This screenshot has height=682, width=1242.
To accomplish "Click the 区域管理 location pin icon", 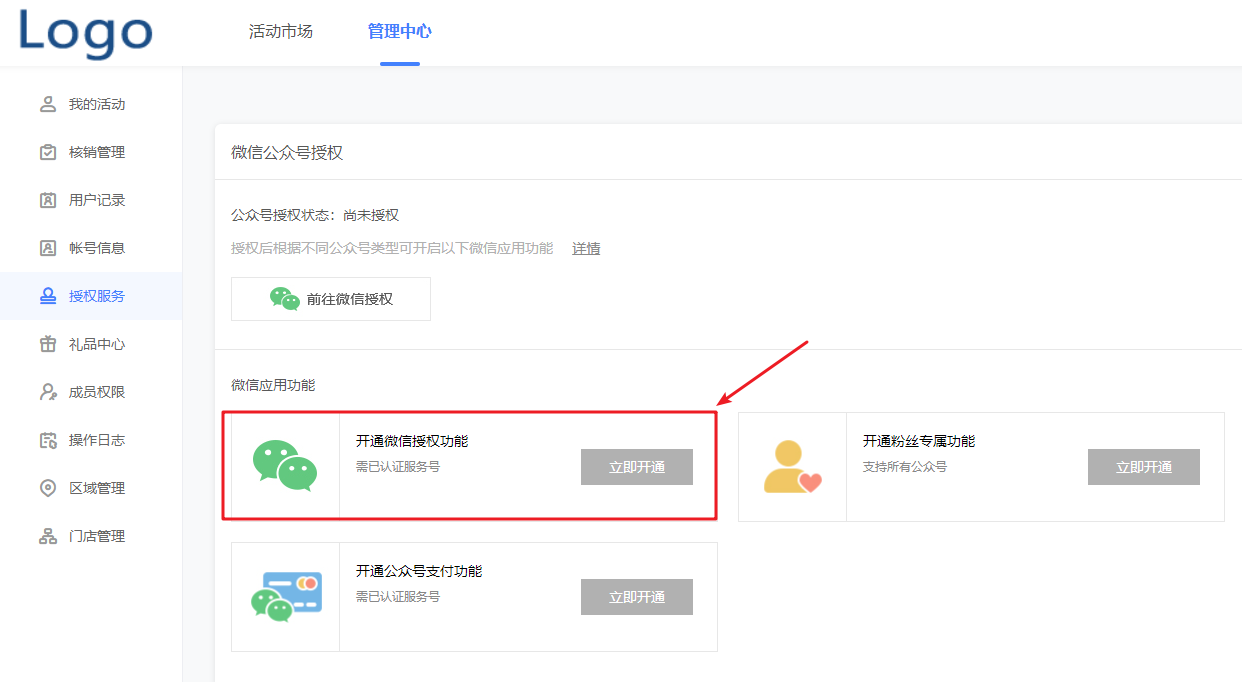I will (48, 488).
